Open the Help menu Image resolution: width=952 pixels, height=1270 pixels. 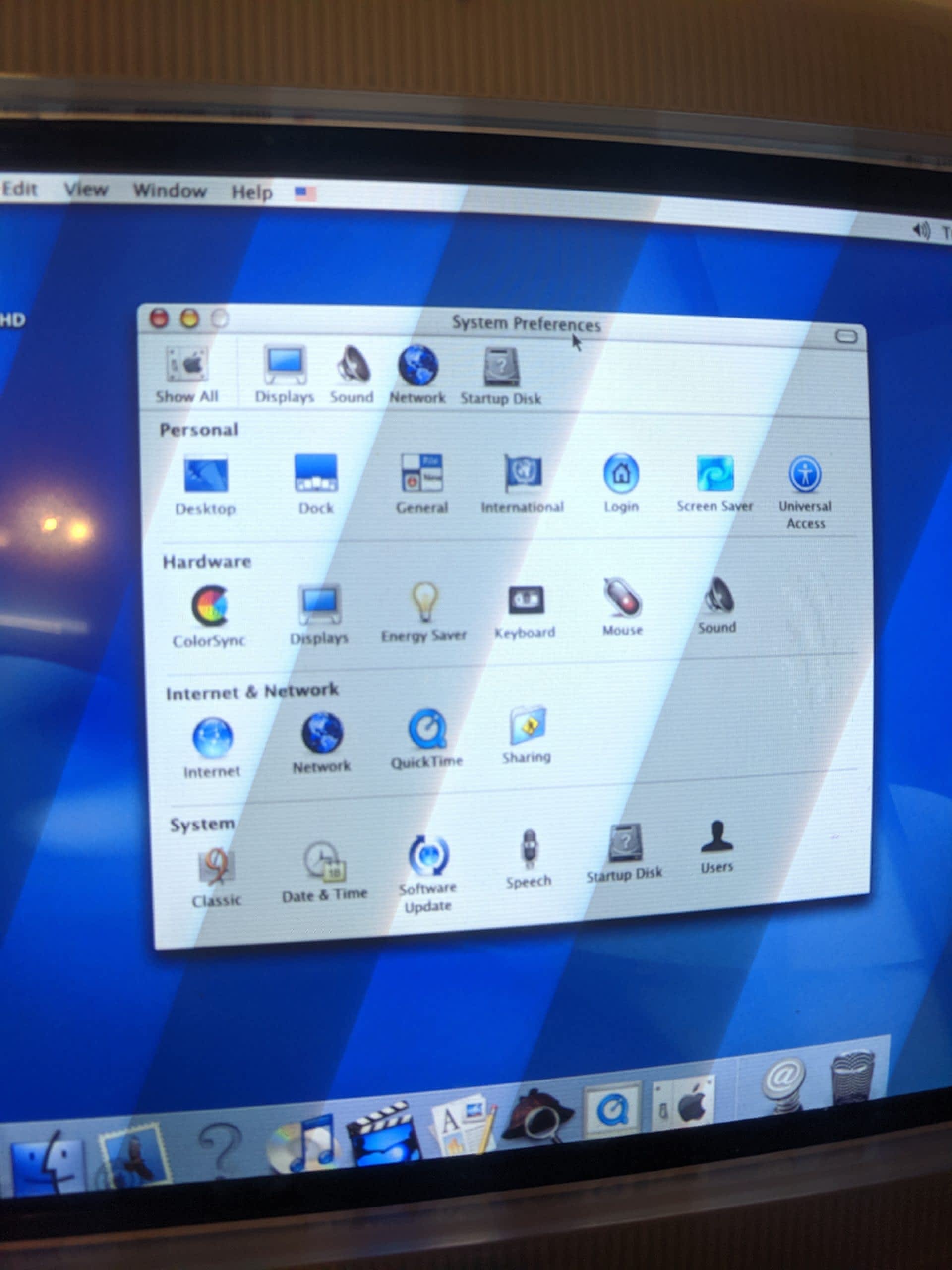point(251,192)
